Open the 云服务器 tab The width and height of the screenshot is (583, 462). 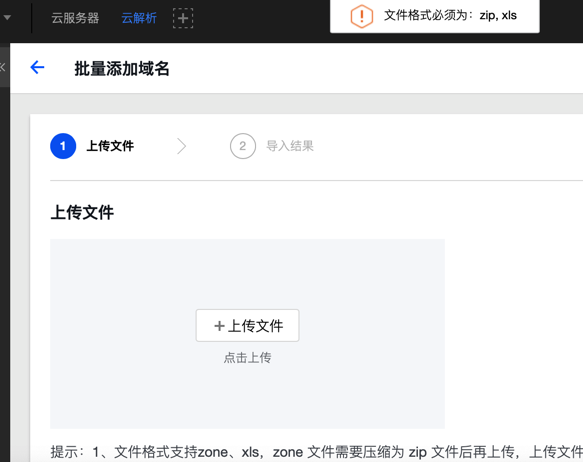pos(75,18)
